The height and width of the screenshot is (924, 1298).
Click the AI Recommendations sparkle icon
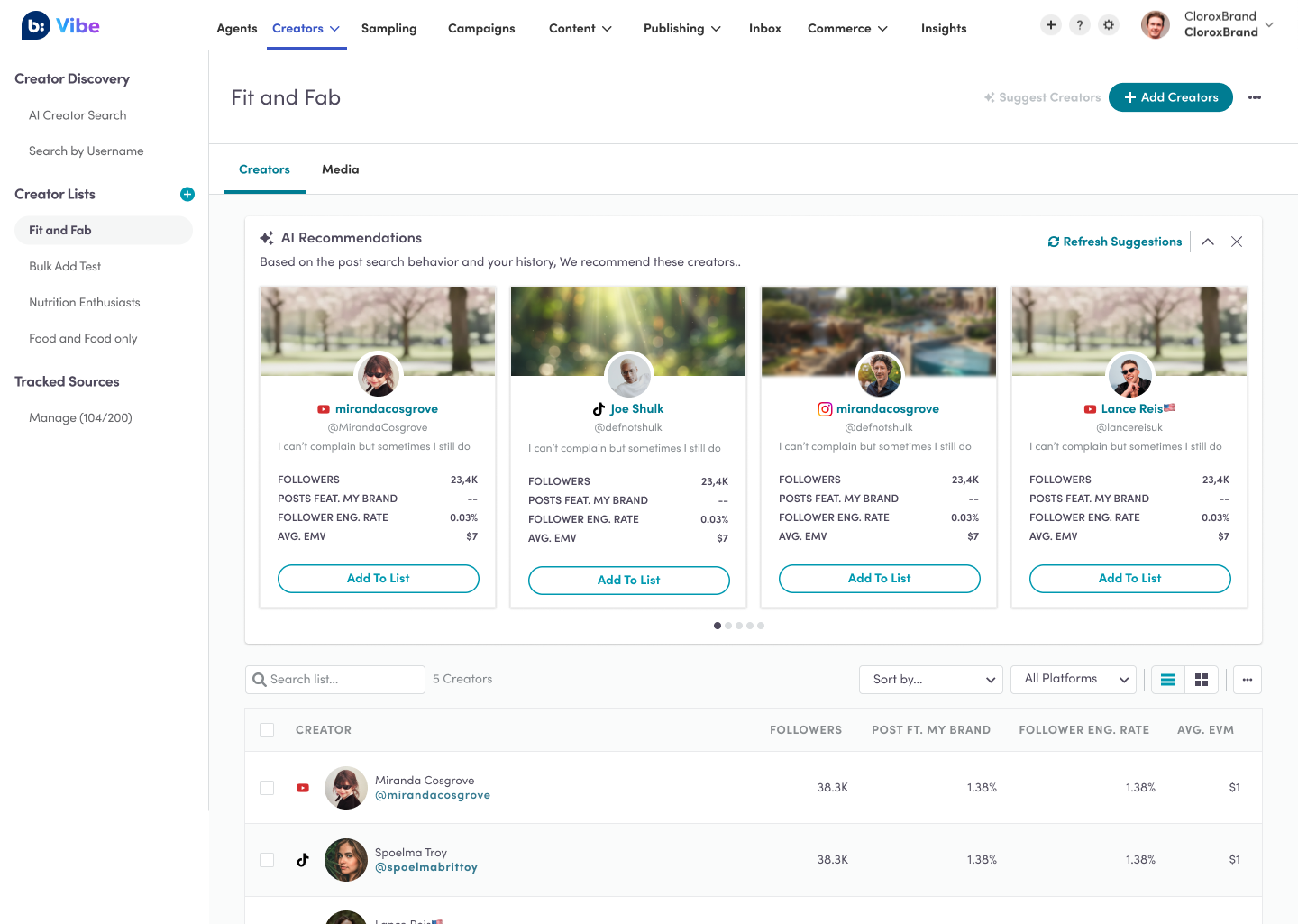(x=267, y=238)
